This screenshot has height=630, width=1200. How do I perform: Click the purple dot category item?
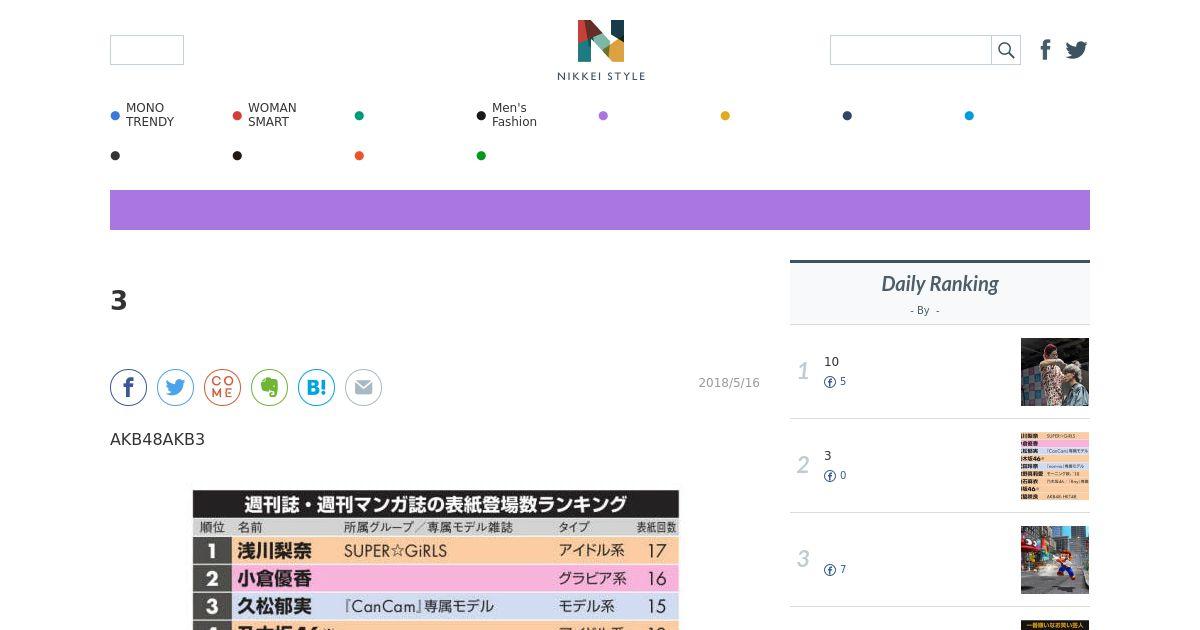(x=603, y=116)
